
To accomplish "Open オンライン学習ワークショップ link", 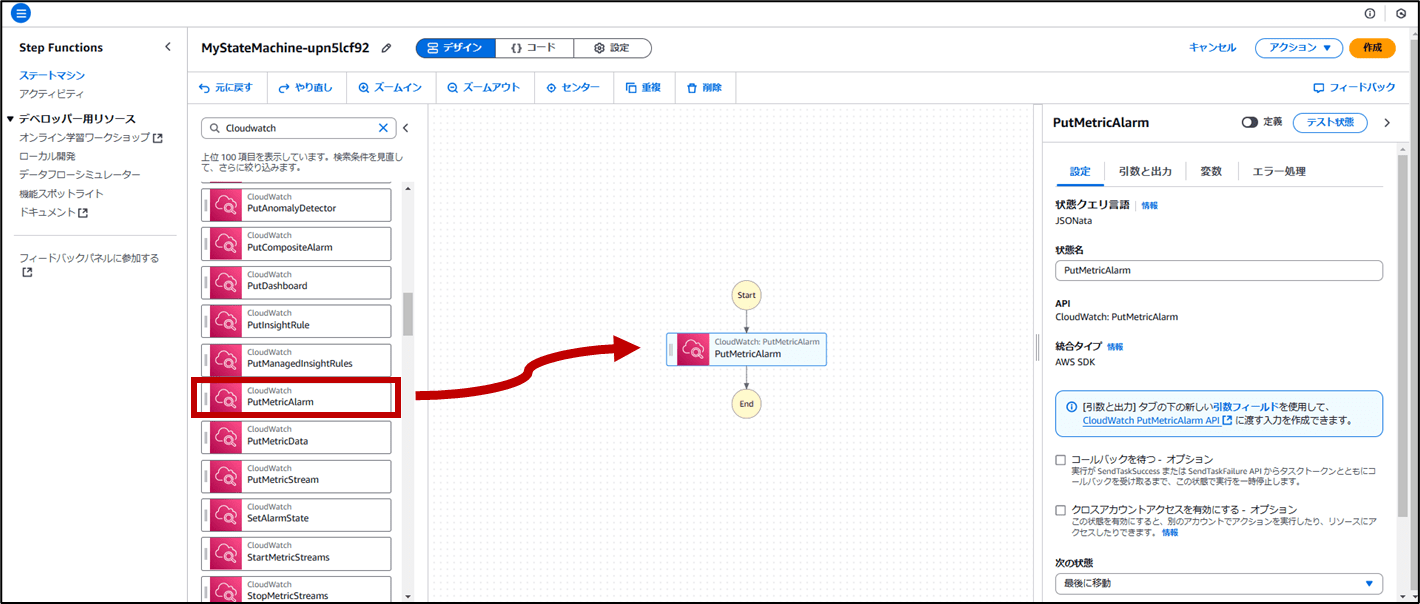I will (91, 137).
